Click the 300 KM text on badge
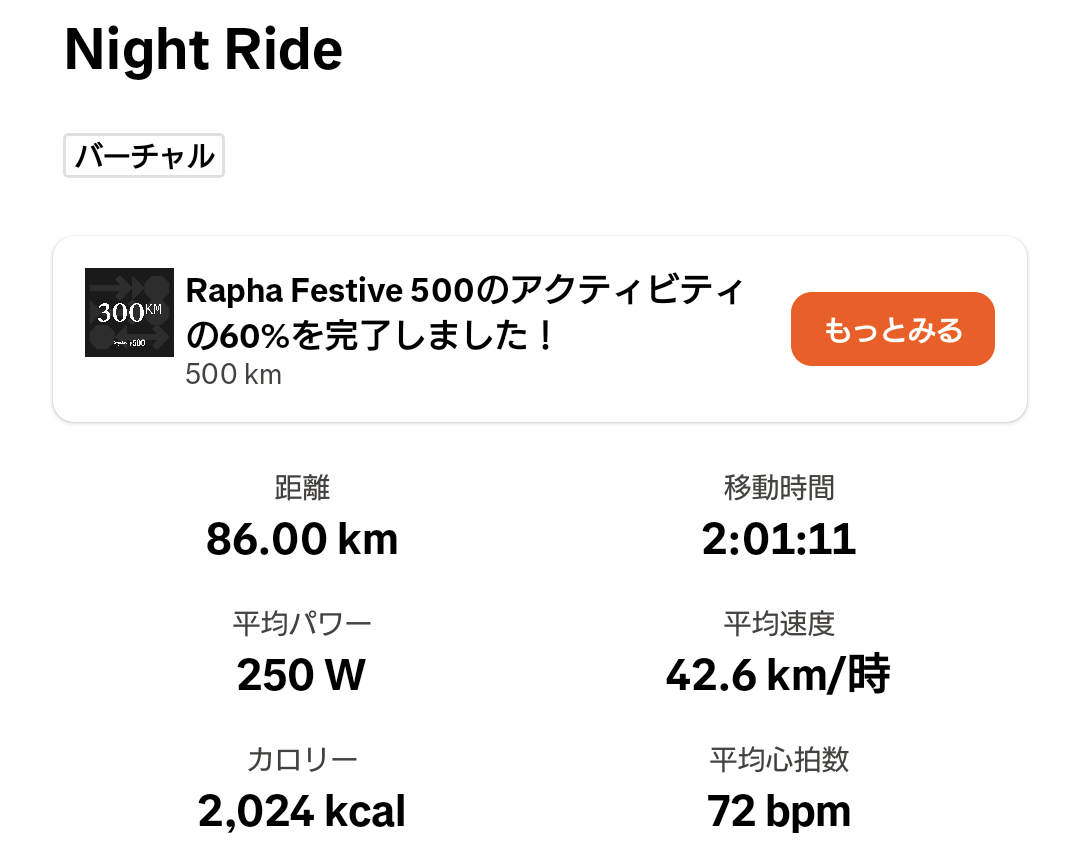Screen dimensions: 1080x867 [x=127, y=312]
